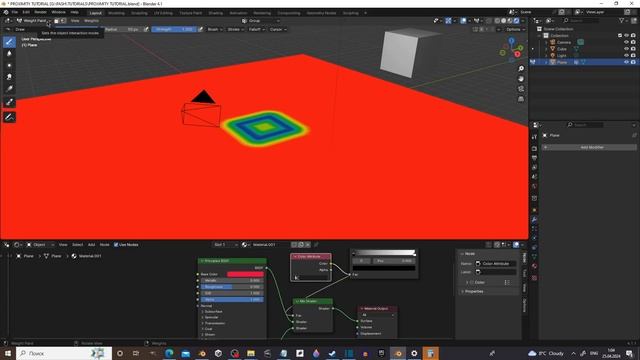Toggle camera view icon in viewport

tap(521, 89)
